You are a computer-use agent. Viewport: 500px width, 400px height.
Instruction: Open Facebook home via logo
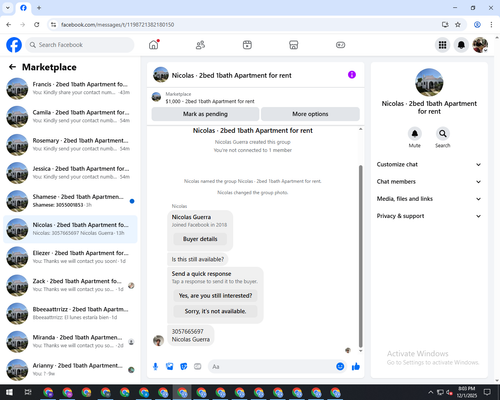coord(14,45)
